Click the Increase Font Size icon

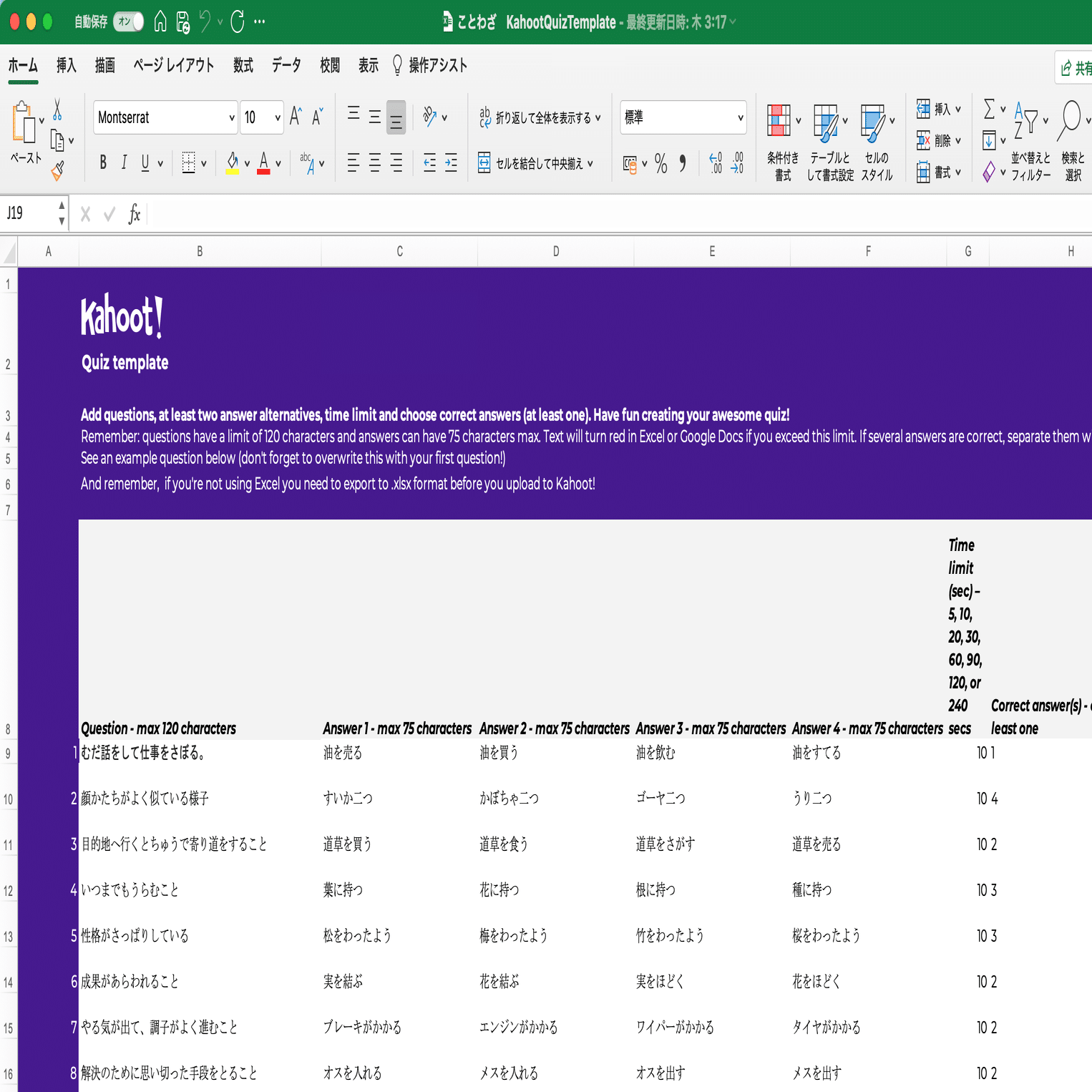(296, 117)
